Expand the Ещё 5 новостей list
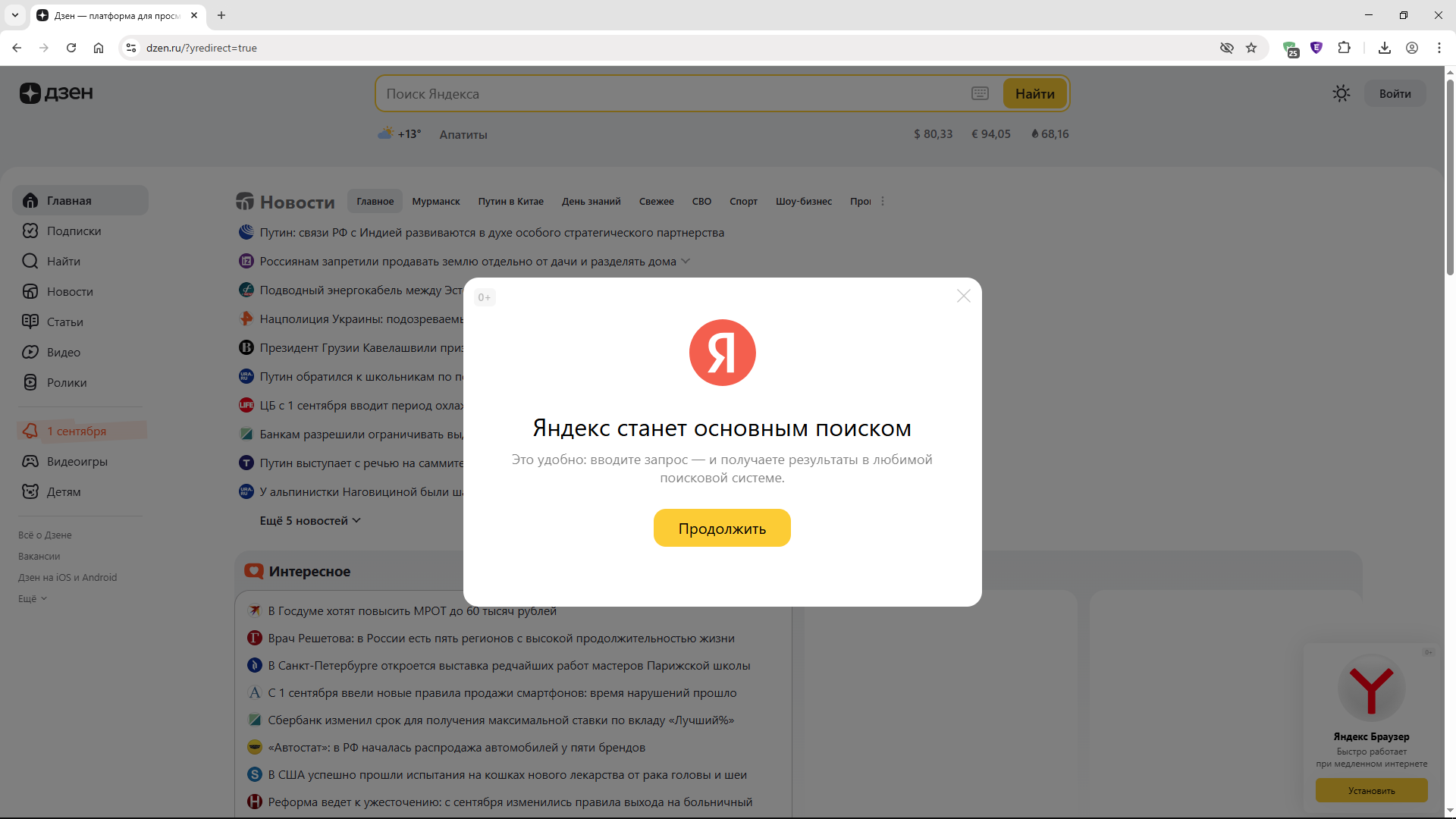 coord(309,520)
